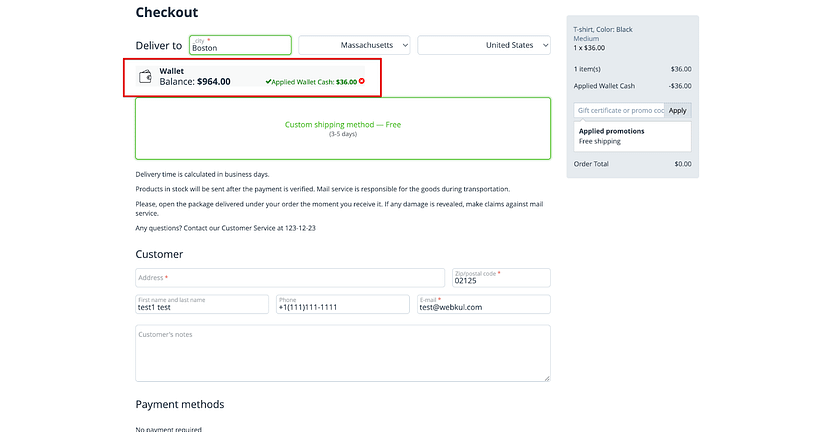Select Custom shipping method — Free option

[343, 128]
